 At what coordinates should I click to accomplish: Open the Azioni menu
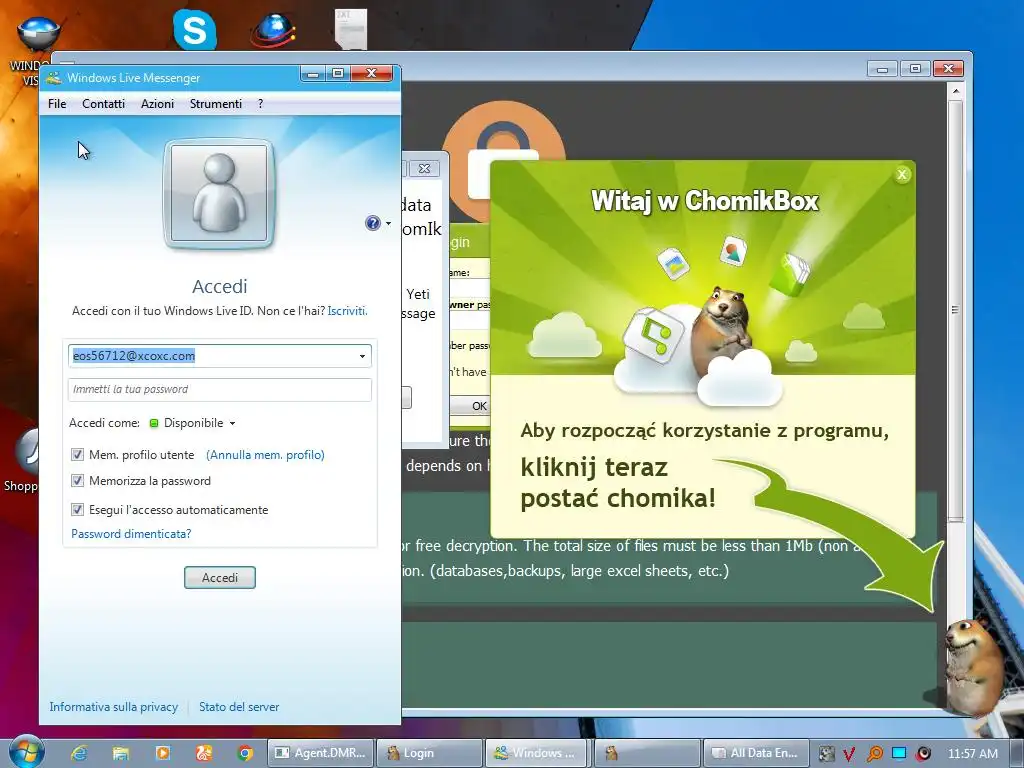pyautogui.click(x=157, y=104)
